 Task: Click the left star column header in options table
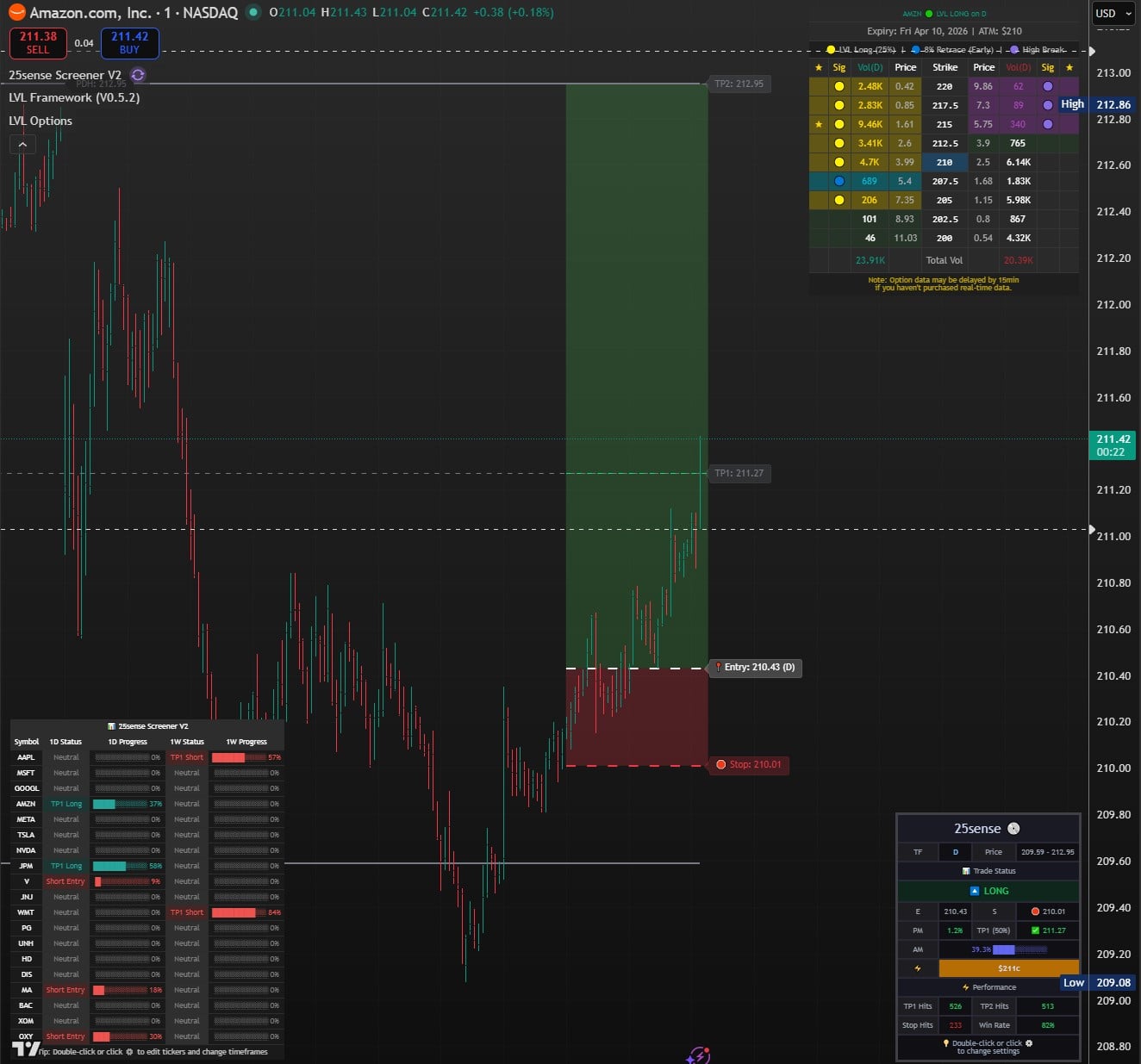click(819, 67)
